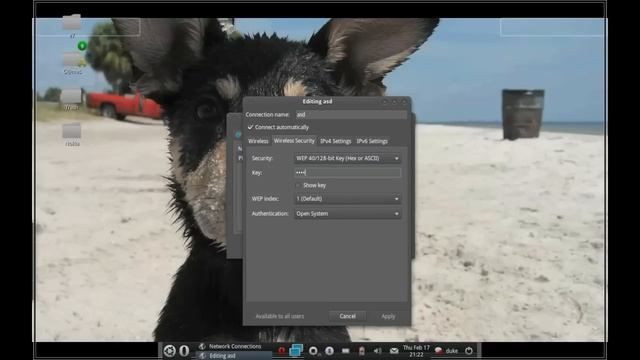Click the Apply button in the dialog

[388, 316]
